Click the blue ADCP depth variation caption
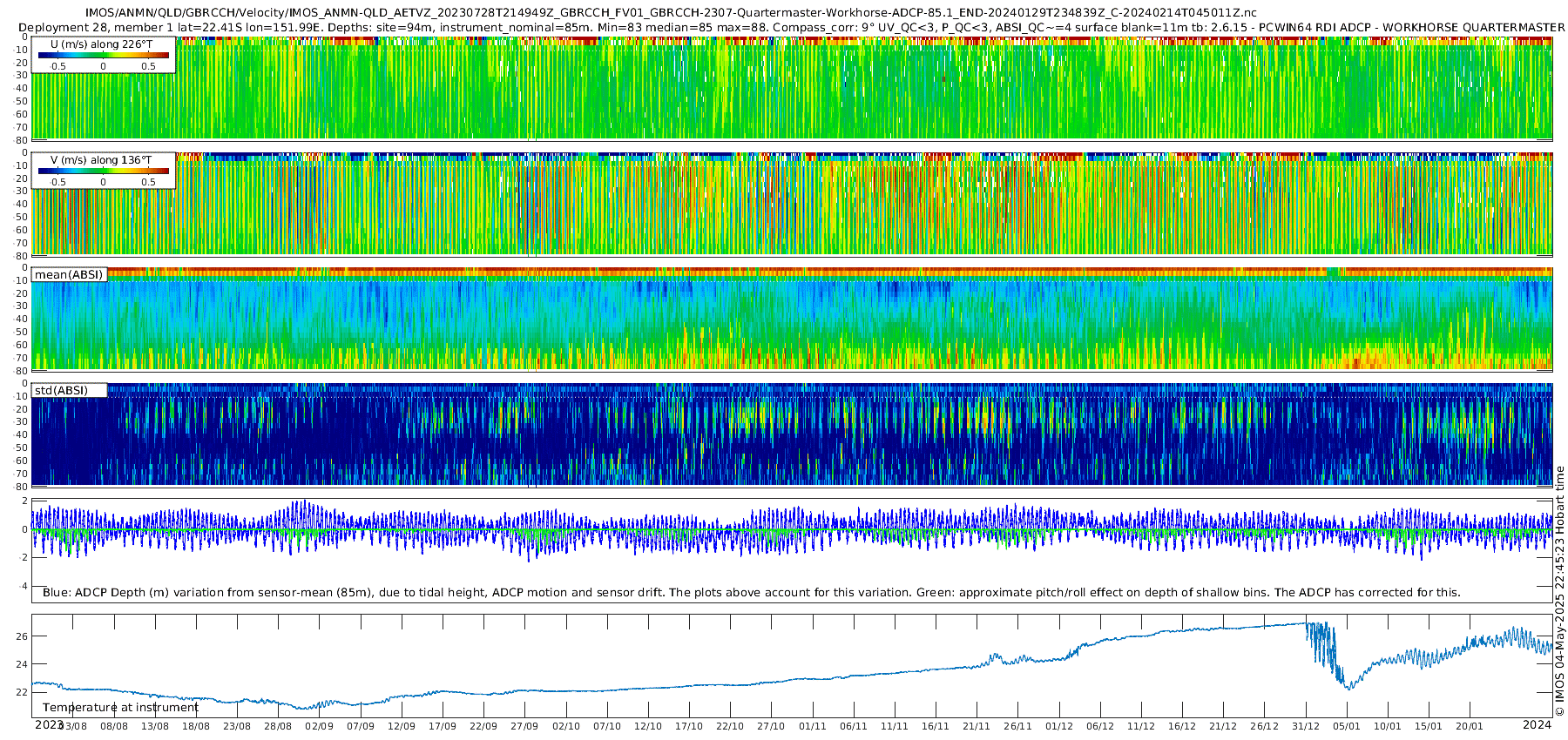 click(x=751, y=592)
